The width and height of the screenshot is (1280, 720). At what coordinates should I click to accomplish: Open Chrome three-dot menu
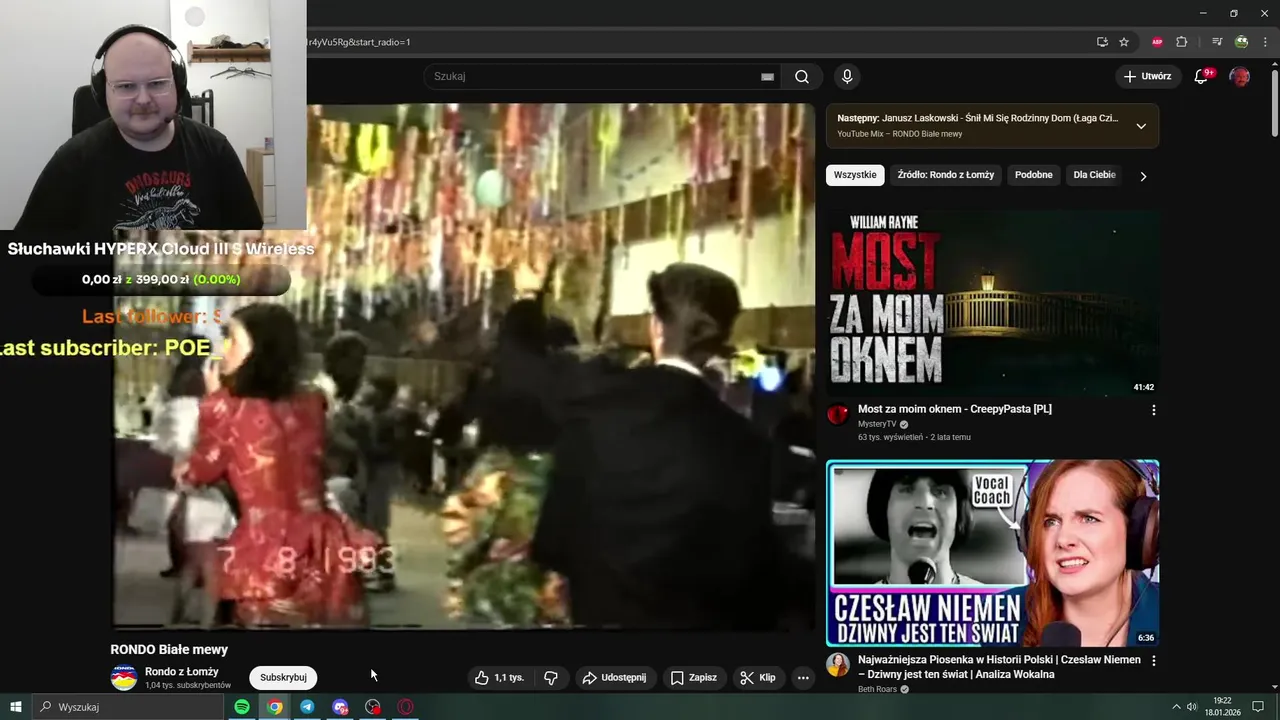[x=1265, y=42]
